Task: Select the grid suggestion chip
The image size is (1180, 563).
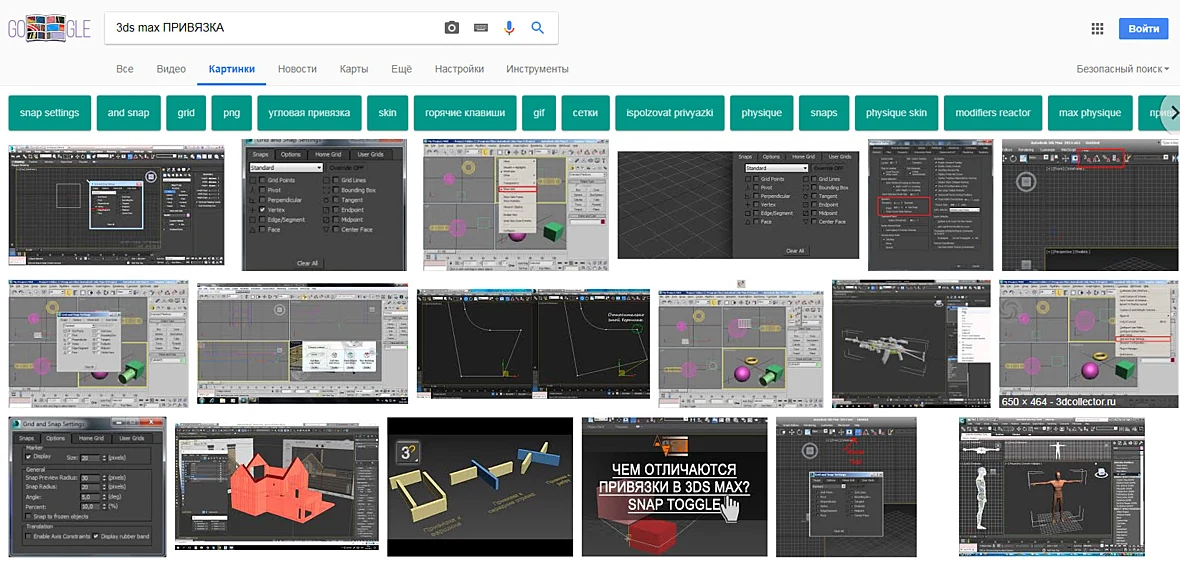Action: [186, 113]
